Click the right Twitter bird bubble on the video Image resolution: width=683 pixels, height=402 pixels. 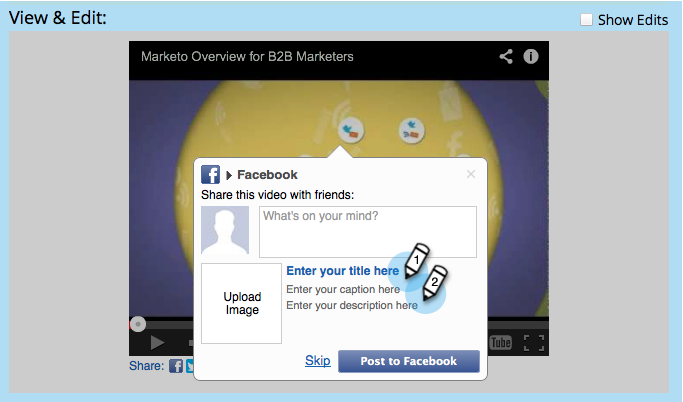tap(412, 130)
